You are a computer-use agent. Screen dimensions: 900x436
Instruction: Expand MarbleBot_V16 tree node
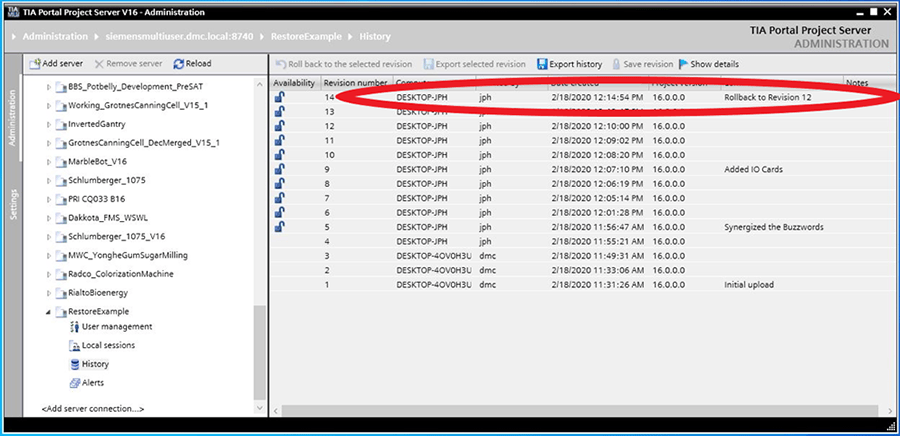click(x=49, y=162)
